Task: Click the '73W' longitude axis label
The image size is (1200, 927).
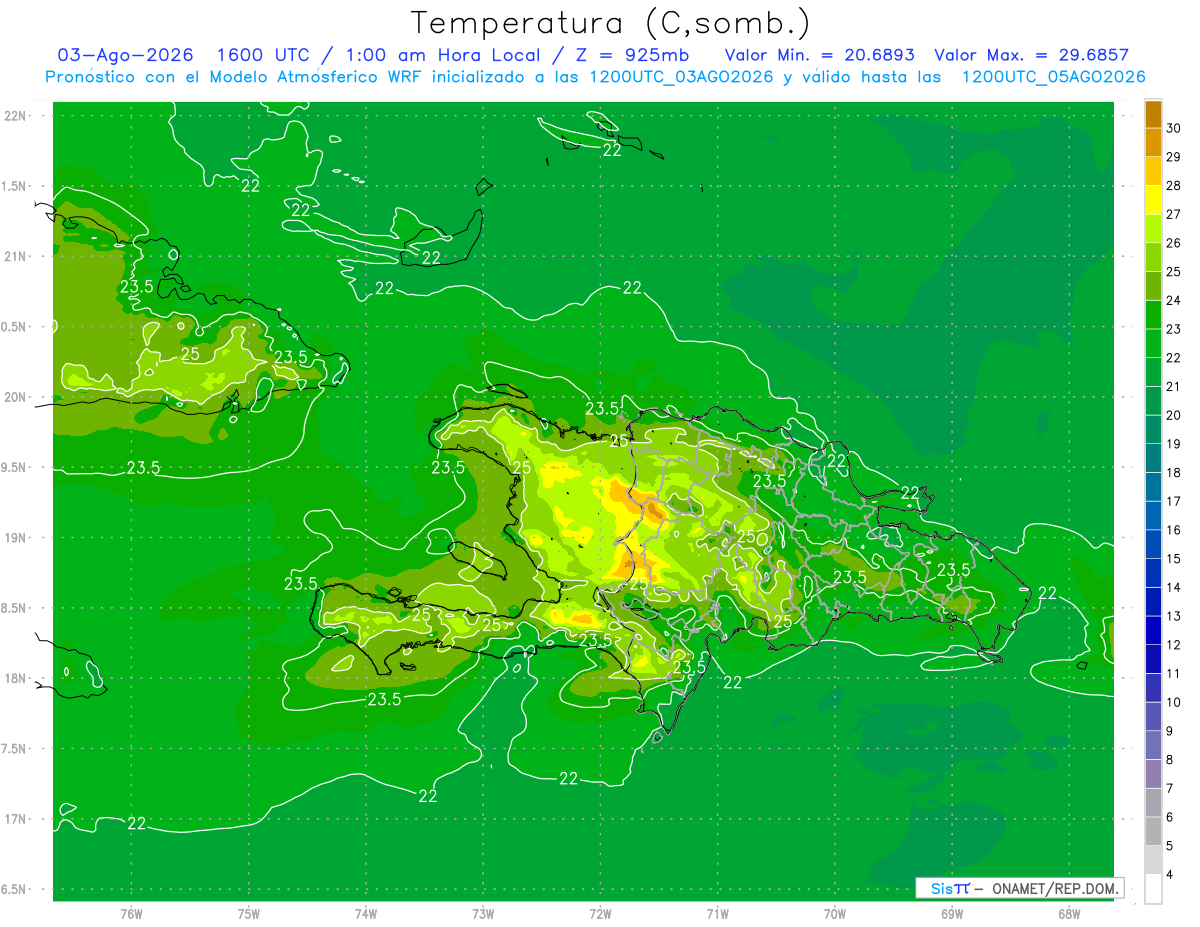Action: (x=483, y=914)
